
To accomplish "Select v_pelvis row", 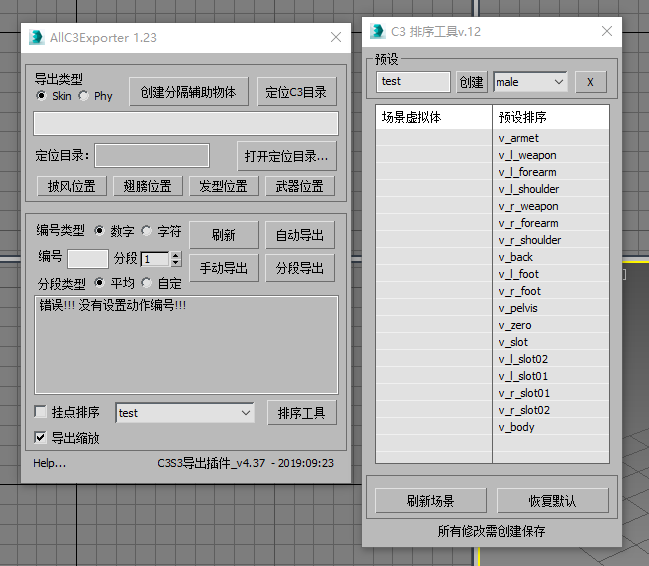I will click(x=550, y=308).
